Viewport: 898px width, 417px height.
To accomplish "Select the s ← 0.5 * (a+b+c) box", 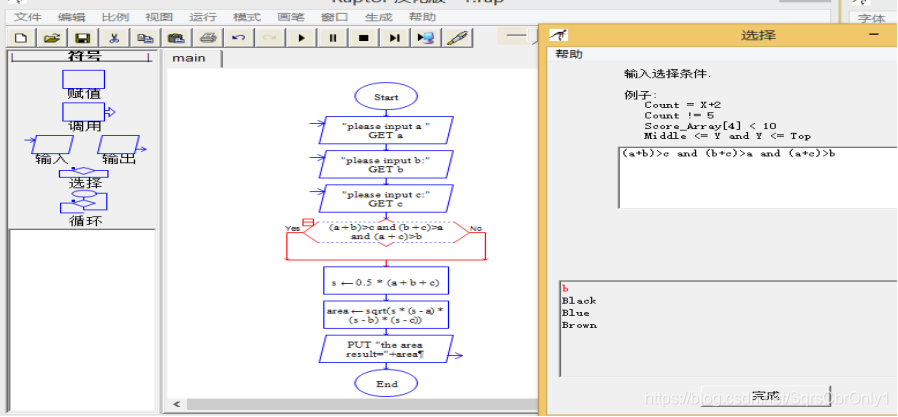I will click(x=386, y=283).
